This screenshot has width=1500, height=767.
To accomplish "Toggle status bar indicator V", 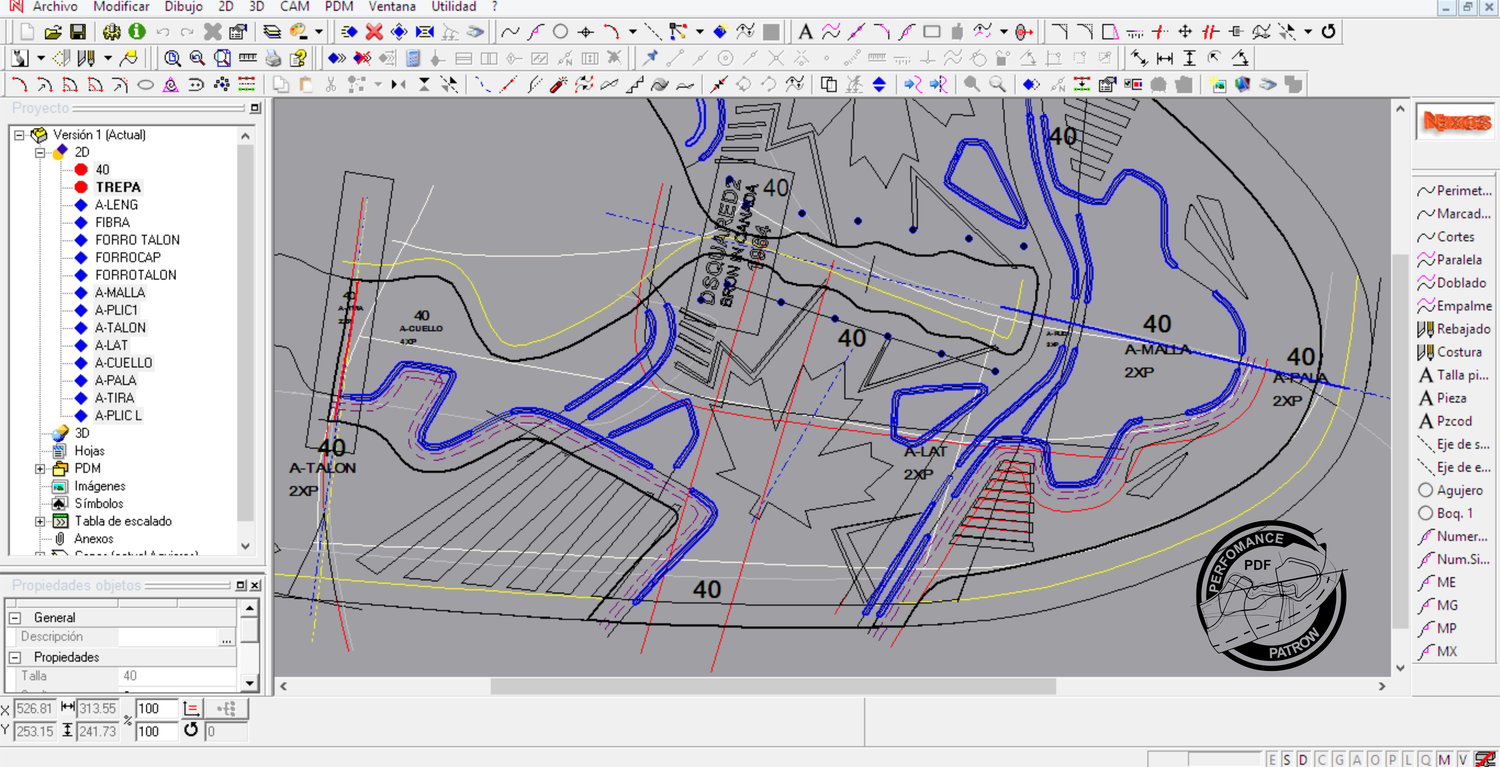I will coord(1461,759).
